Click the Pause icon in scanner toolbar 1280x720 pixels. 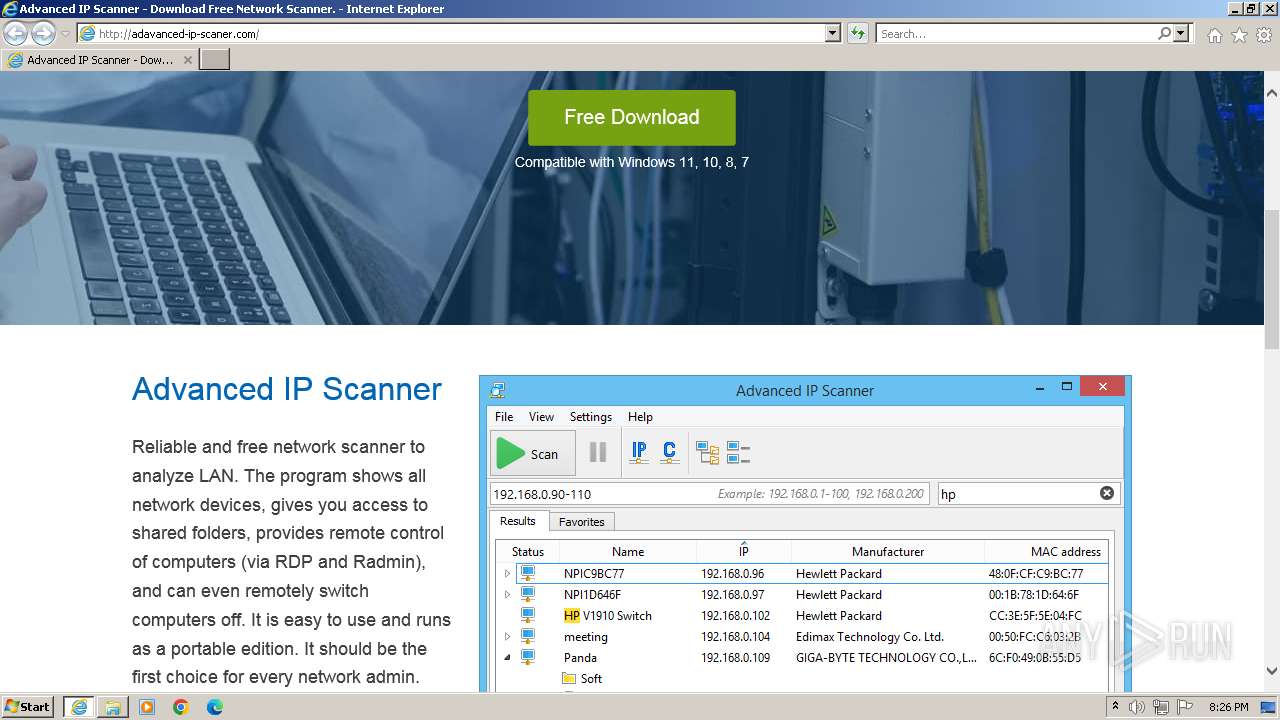[598, 453]
